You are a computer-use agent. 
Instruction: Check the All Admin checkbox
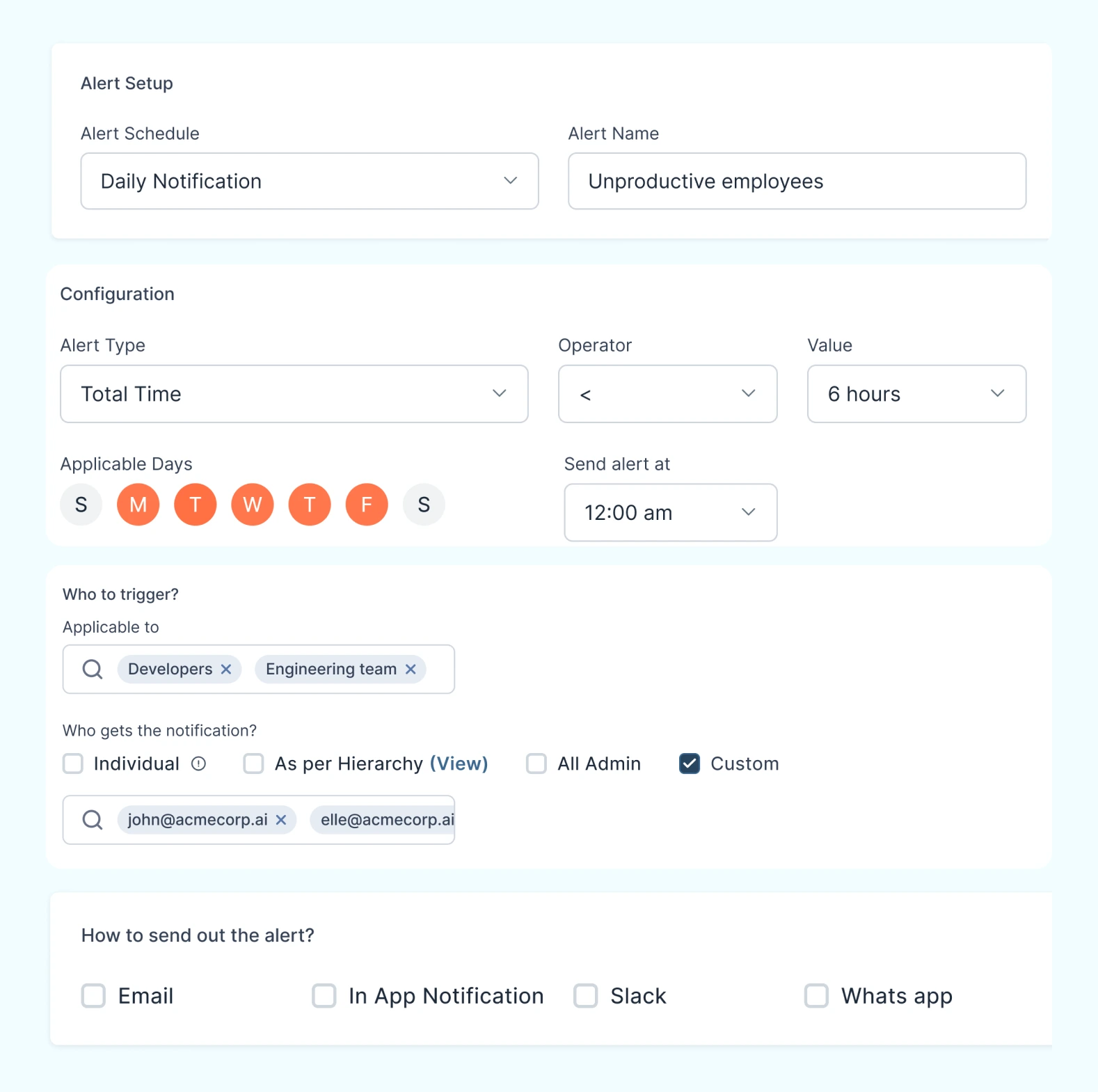(536, 763)
